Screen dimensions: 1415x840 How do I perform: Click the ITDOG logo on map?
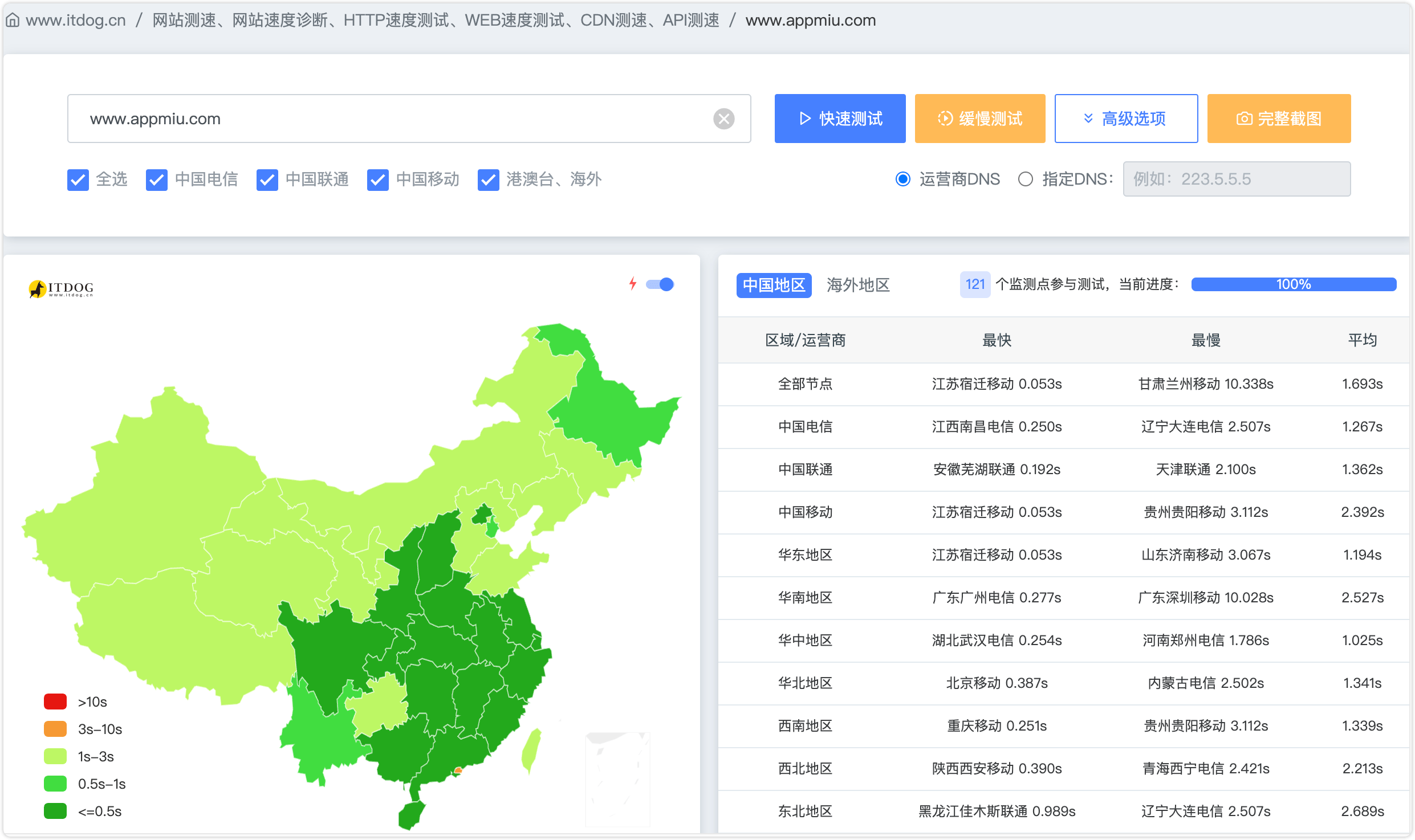pos(61,288)
